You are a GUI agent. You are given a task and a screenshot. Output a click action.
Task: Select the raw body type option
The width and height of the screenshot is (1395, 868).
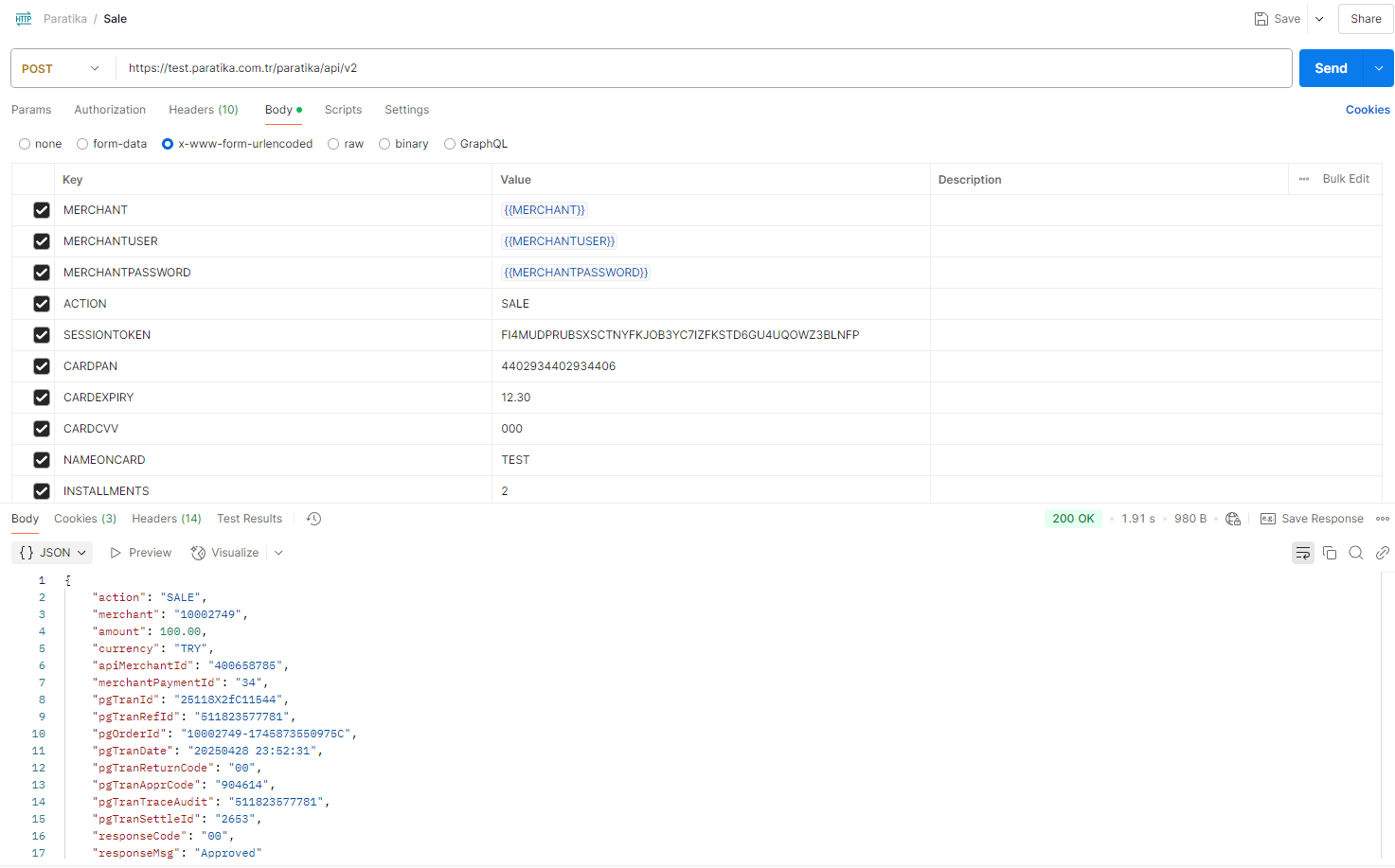(x=334, y=144)
